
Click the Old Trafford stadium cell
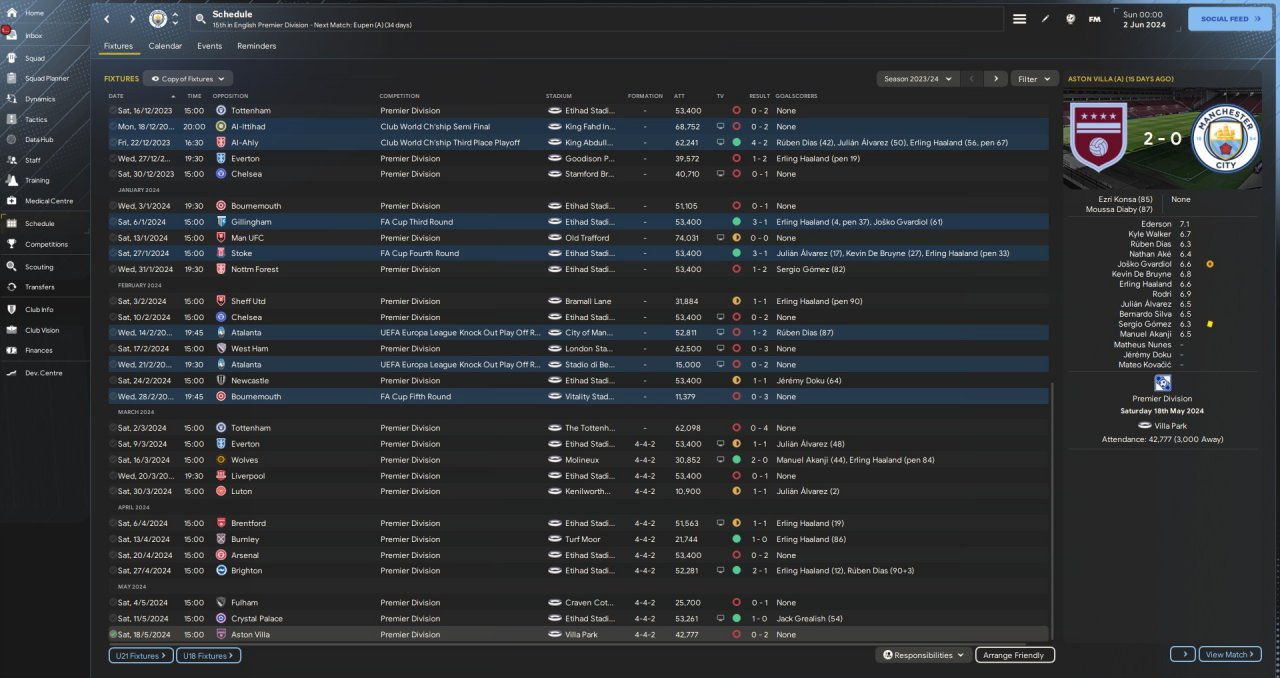click(x=586, y=238)
